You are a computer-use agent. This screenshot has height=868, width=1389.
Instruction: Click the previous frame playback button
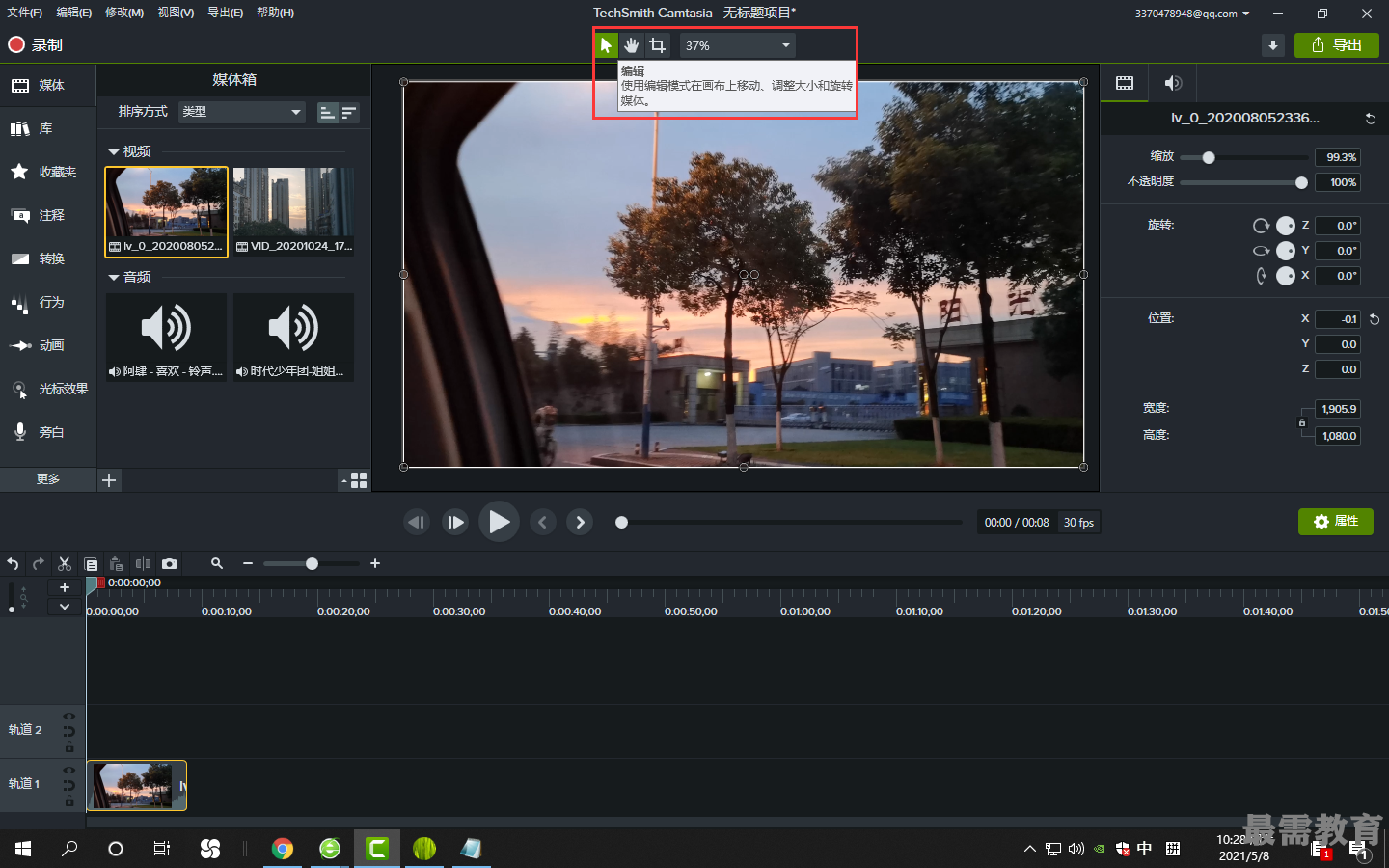pos(417,522)
